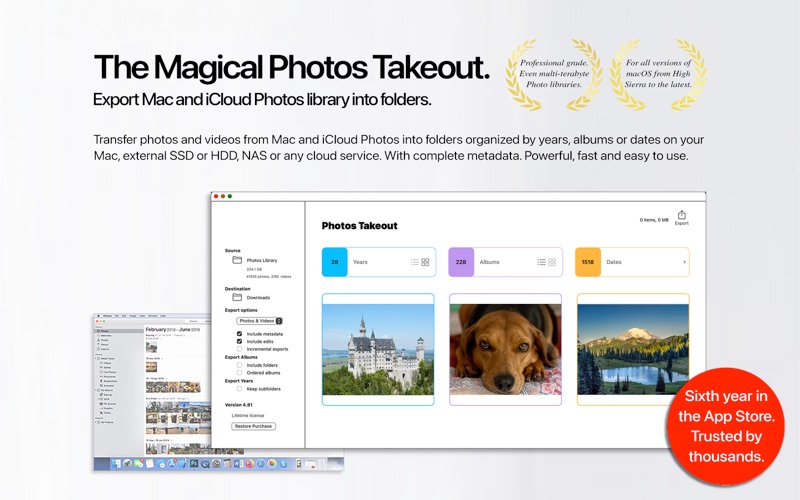
Task: Open Finder from the dock
Action: click(116, 463)
